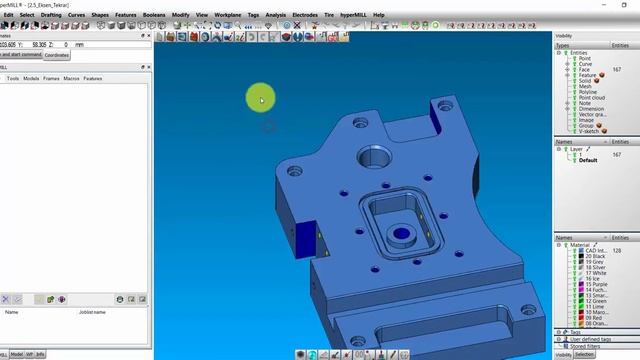640x360 pixels.
Task: Expand the Feature tree node
Action: [567, 75]
